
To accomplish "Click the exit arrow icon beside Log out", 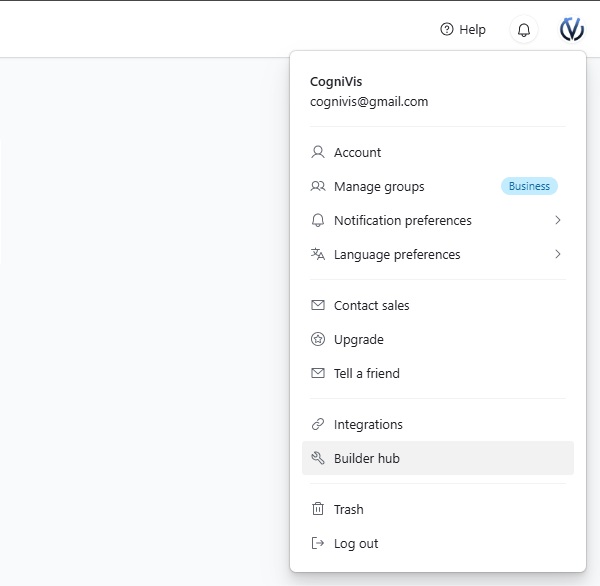I will (x=318, y=544).
